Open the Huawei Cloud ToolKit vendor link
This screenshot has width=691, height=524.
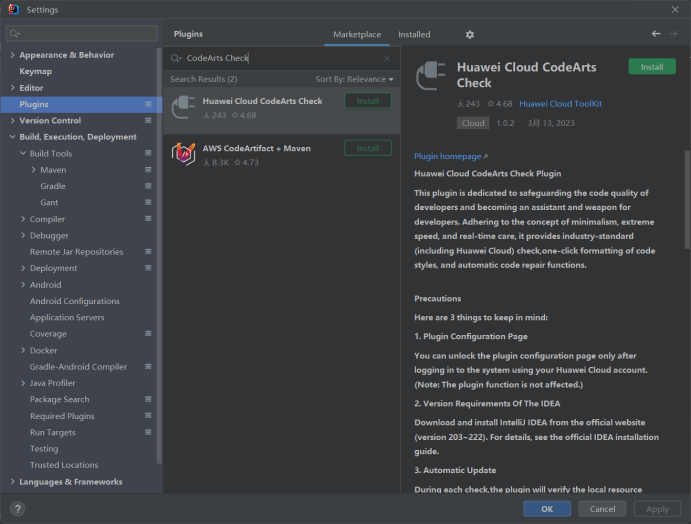[x=560, y=104]
